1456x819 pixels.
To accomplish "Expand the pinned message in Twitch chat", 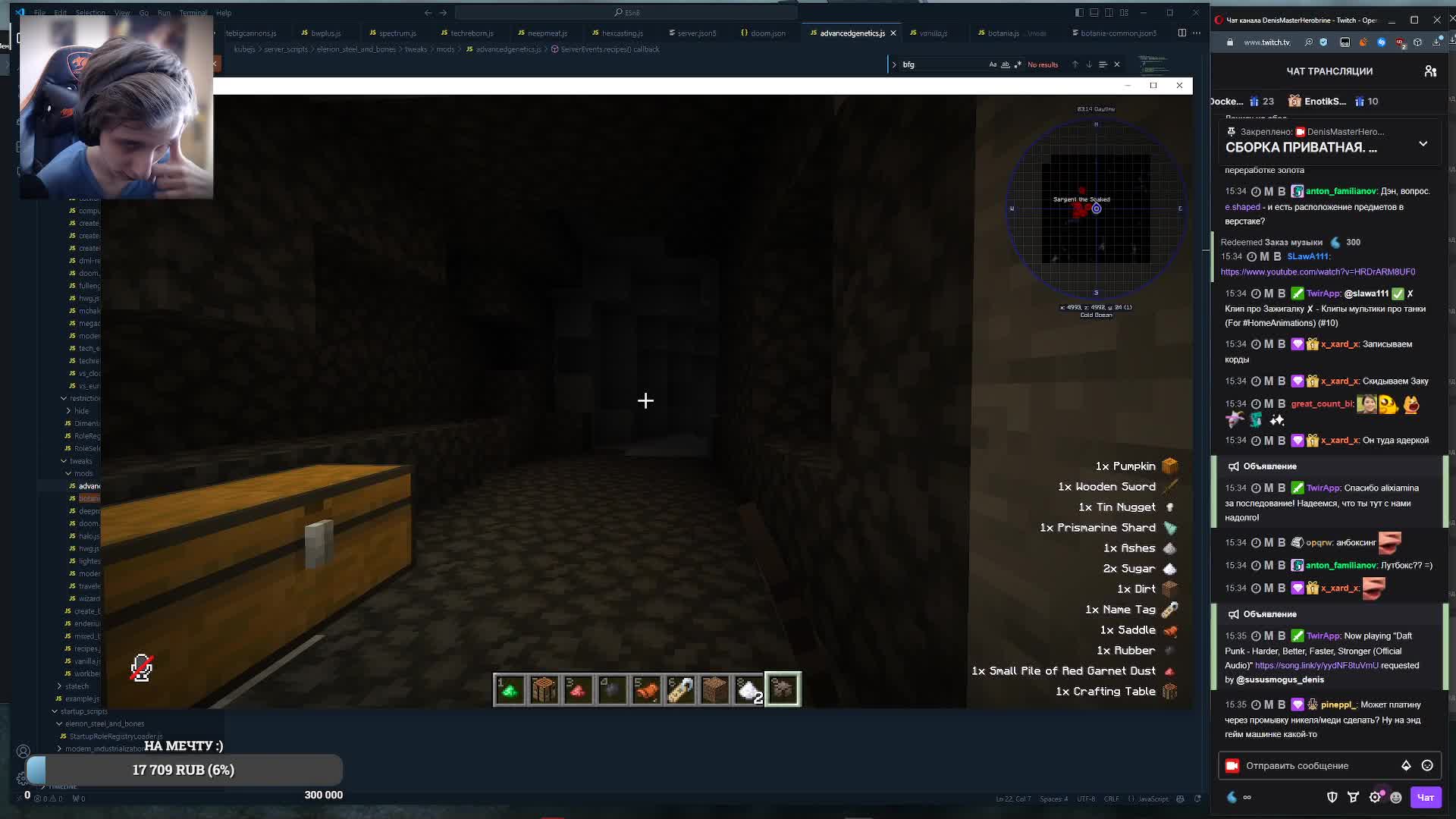I will point(1423,143).
